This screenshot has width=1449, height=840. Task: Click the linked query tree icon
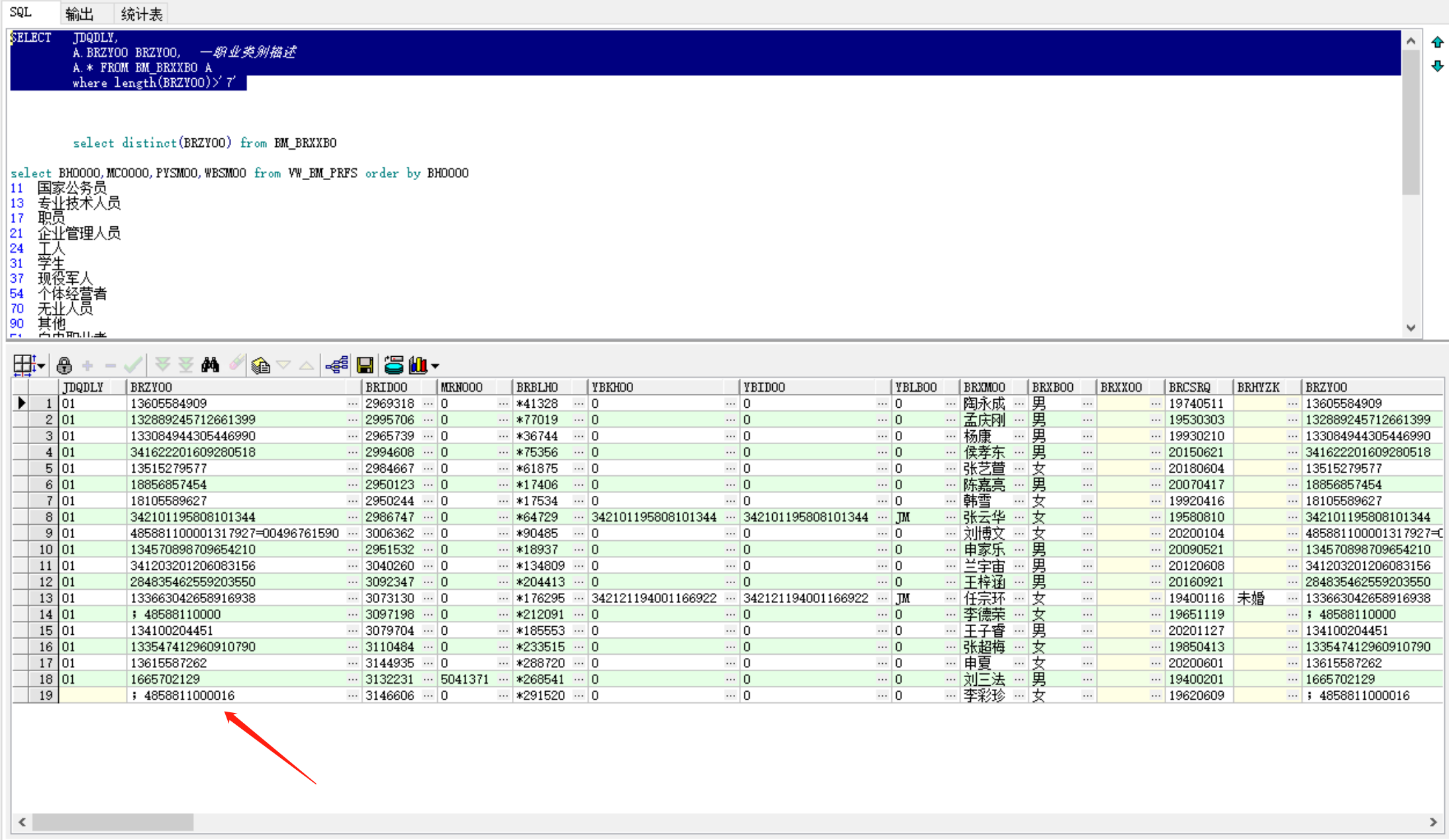336,365
